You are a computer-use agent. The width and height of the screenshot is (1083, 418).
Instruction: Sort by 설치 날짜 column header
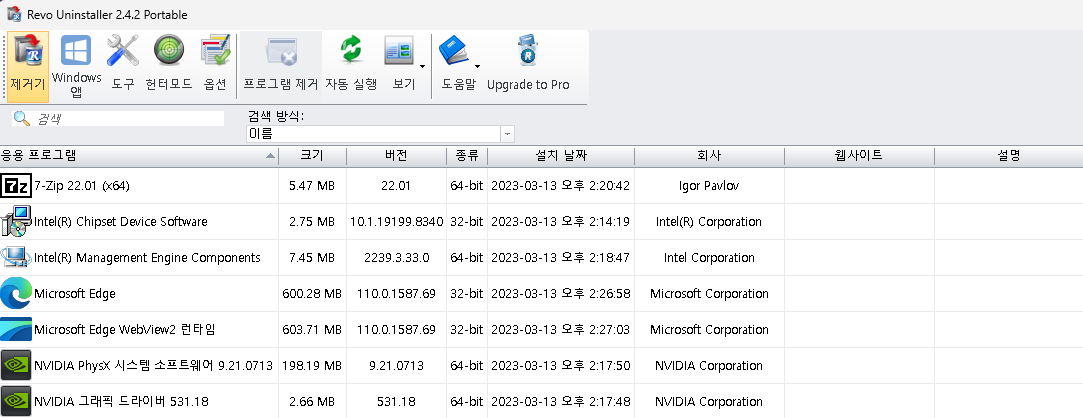[x=561, y=156]
